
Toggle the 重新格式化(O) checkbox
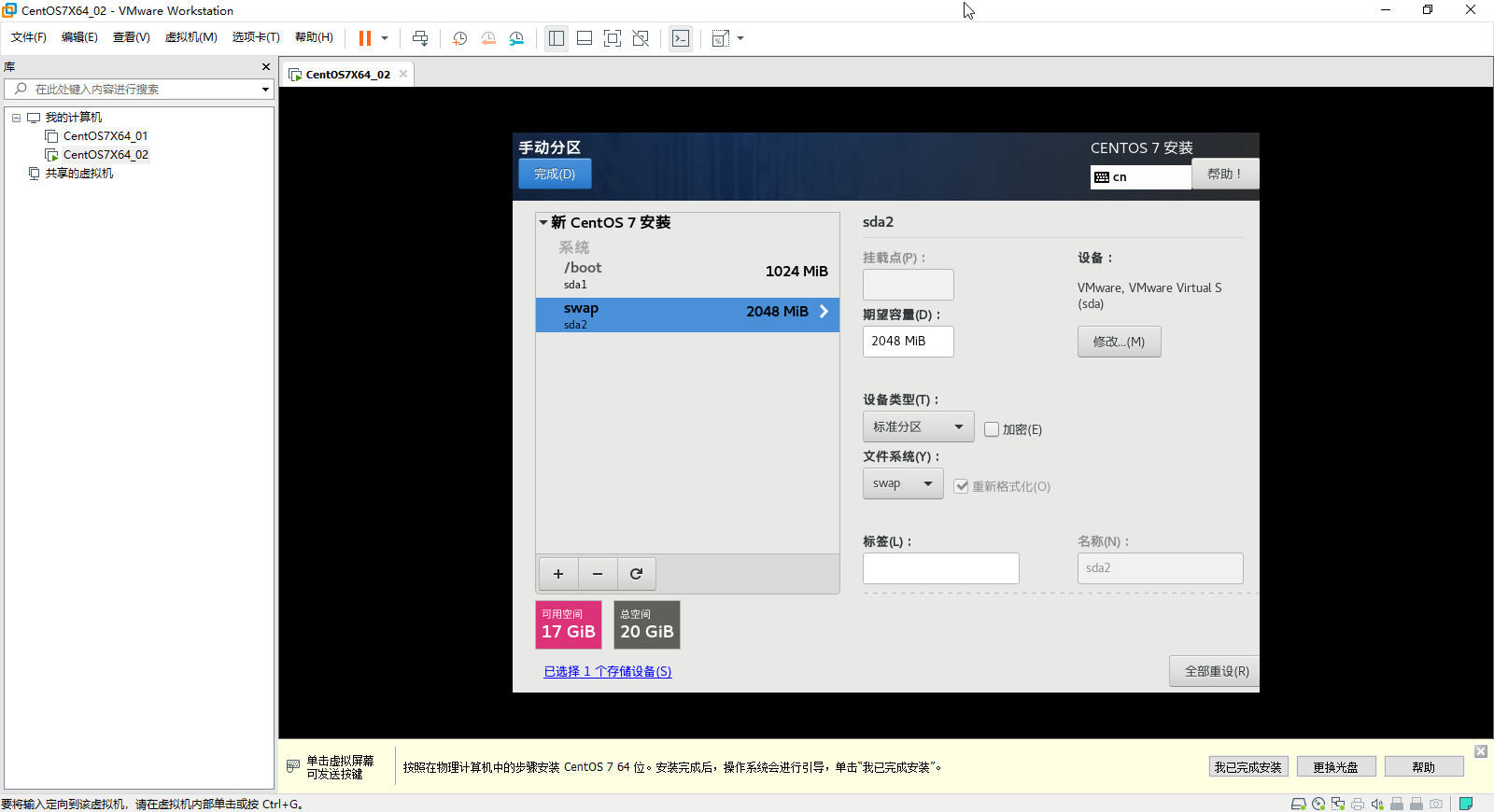(961, 486)
